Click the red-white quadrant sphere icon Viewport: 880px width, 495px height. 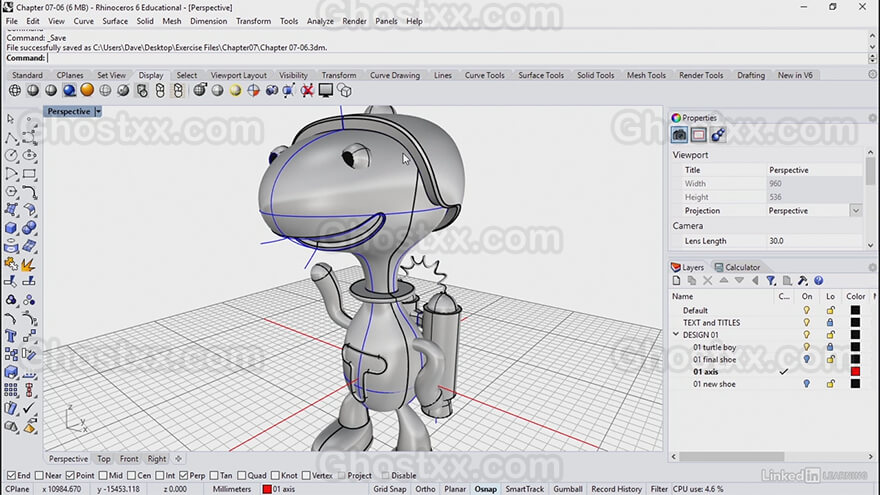tap(253, 90)
